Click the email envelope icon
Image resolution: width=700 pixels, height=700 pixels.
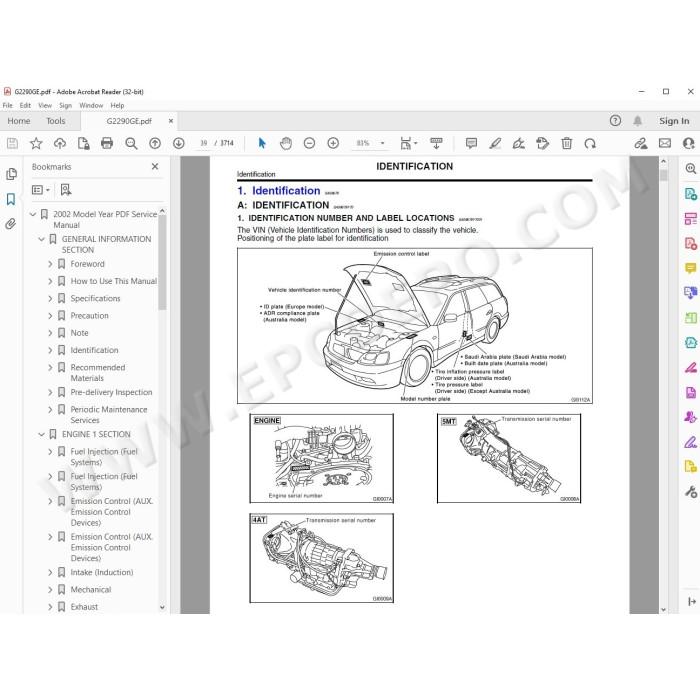665,143
